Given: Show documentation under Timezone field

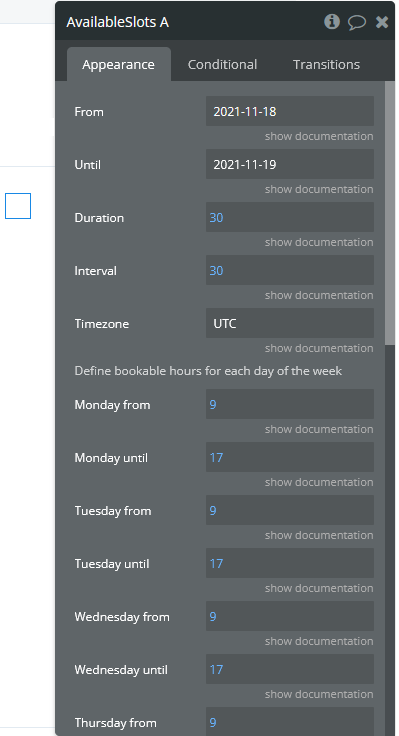Looking at the screenshot, I should (x=319, y=348).
